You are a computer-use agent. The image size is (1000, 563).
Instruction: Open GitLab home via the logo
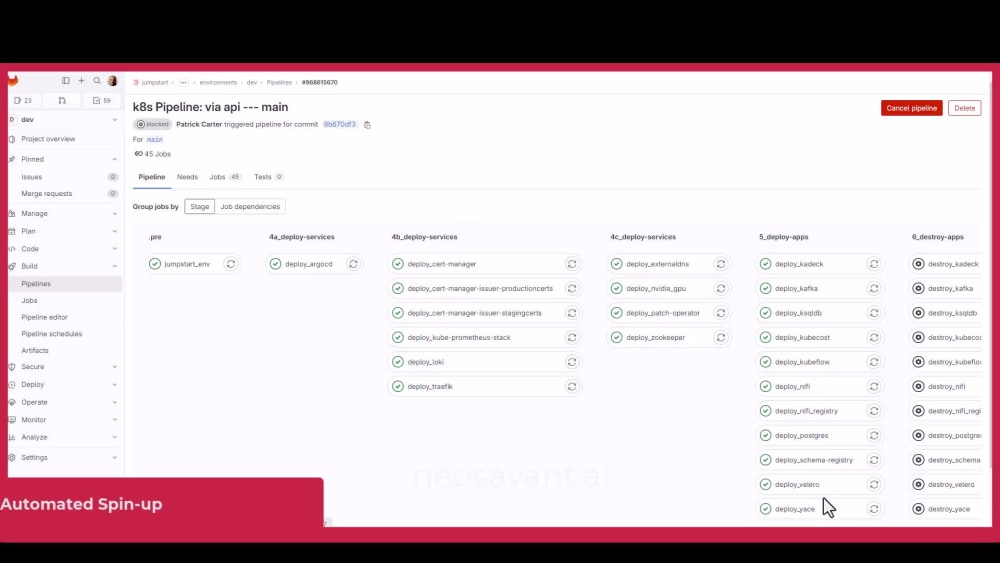pyautogui.click(x=13, y=80)
